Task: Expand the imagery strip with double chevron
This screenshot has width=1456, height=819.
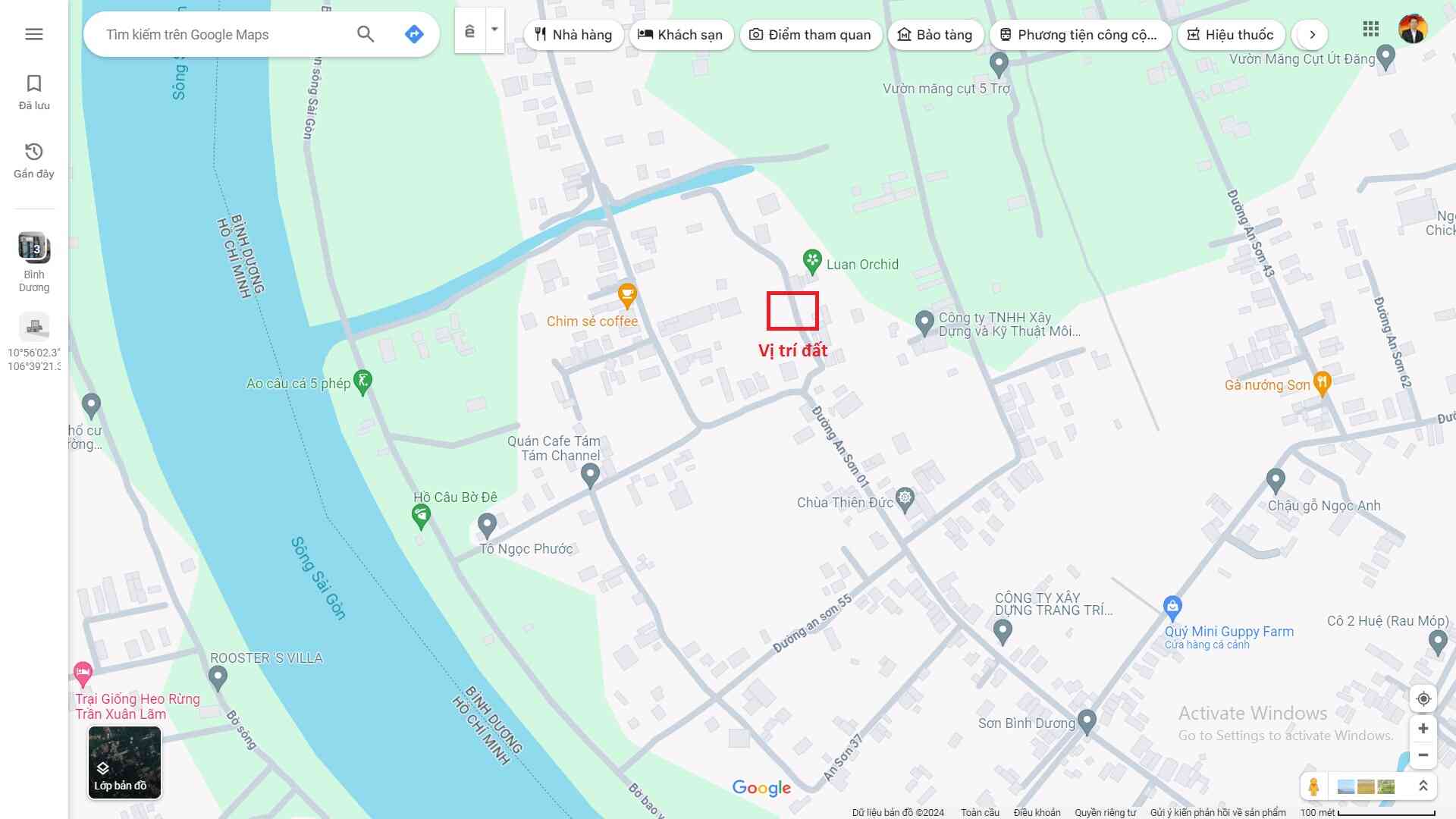Action: [x=1423, y=786]
